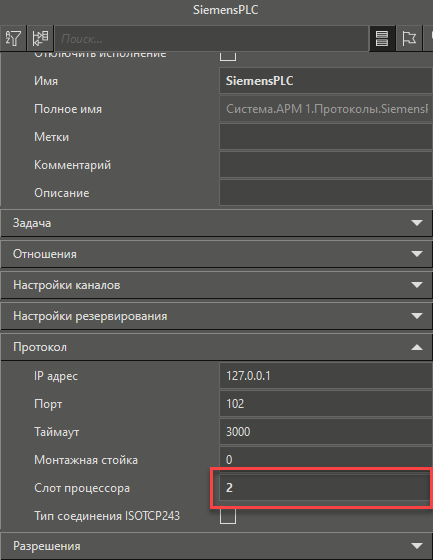
Task: Enable 'Тип соединения ISOTCP243' checkbox
Action: coord(228,516)
